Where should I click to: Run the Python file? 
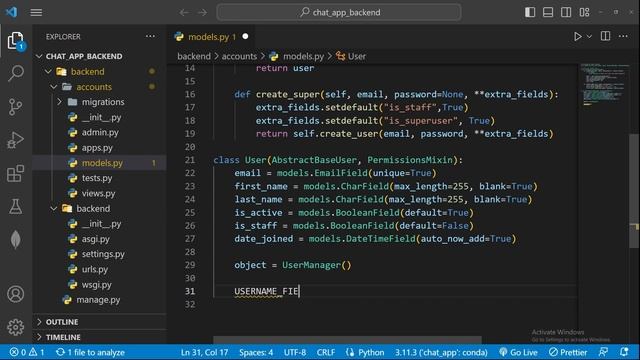[578, 37]
